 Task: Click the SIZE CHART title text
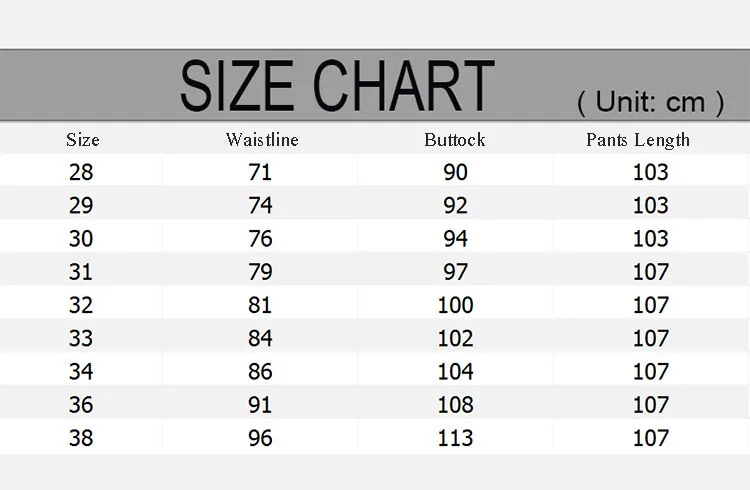[337, 86]
